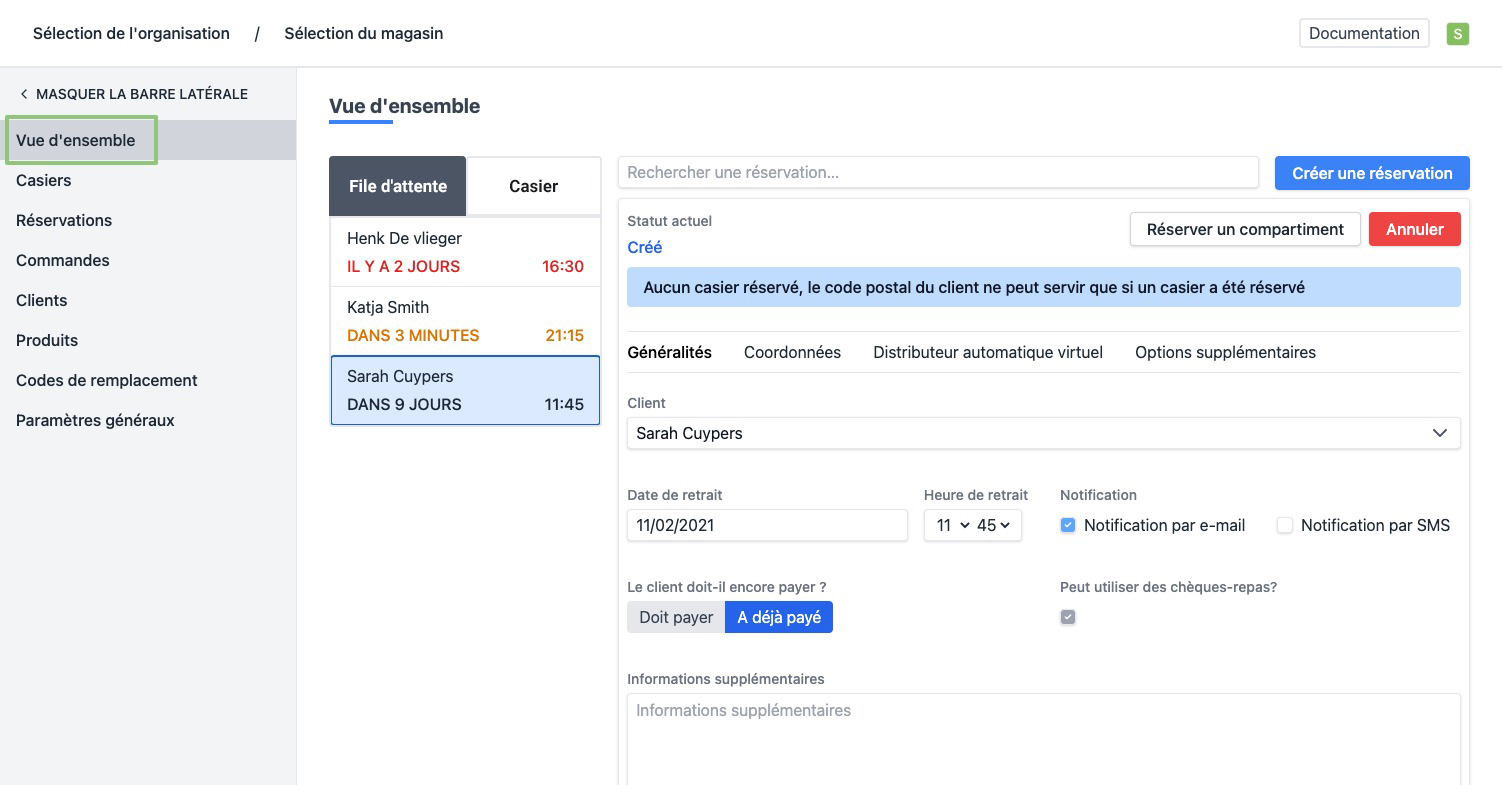1502x785 pixels.
Task: Switch to Distributeur automatique virtuel tab
Action: pos(987,352)
